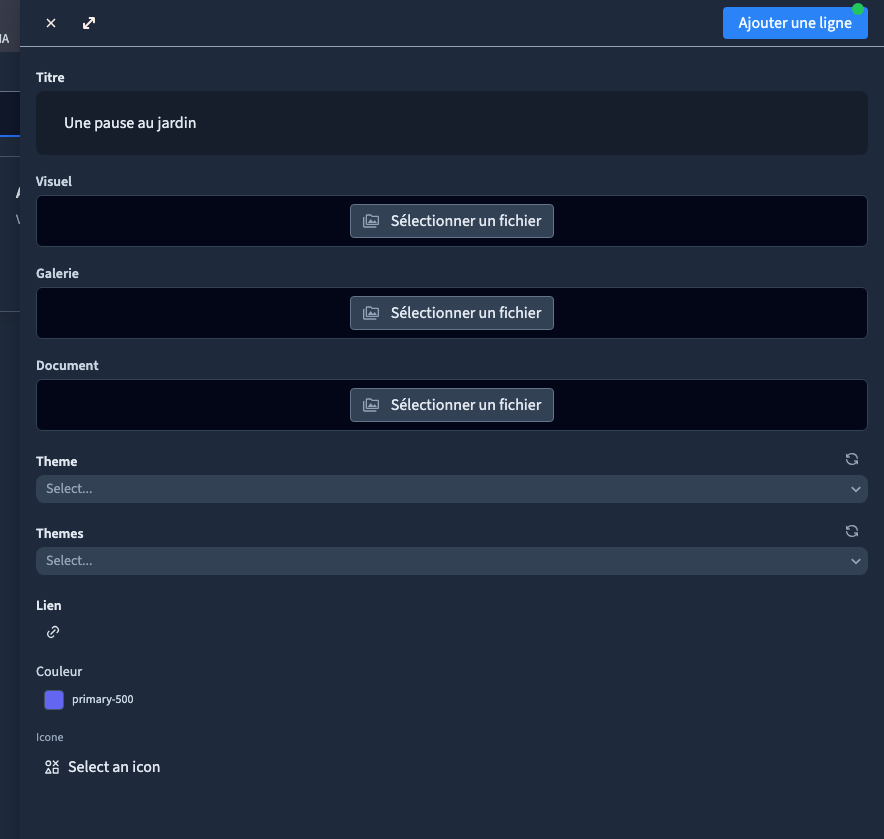This screenshot has height=839, width=884.
Task: Close the row editing panel
Action: (x=51, y=23)
